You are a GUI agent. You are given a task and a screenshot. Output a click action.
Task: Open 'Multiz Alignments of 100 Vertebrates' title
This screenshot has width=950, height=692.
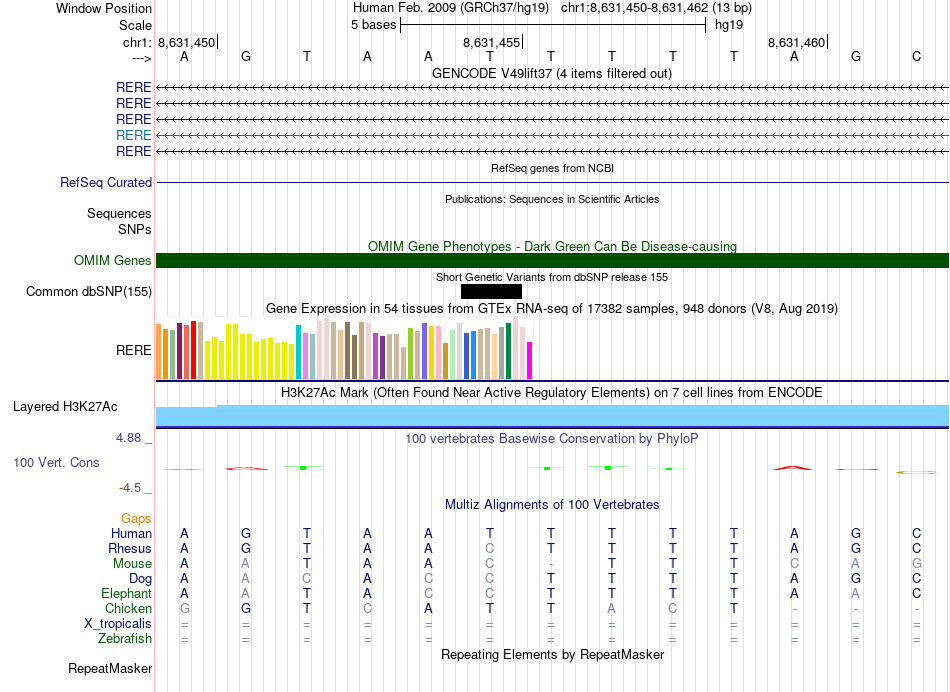552,504
